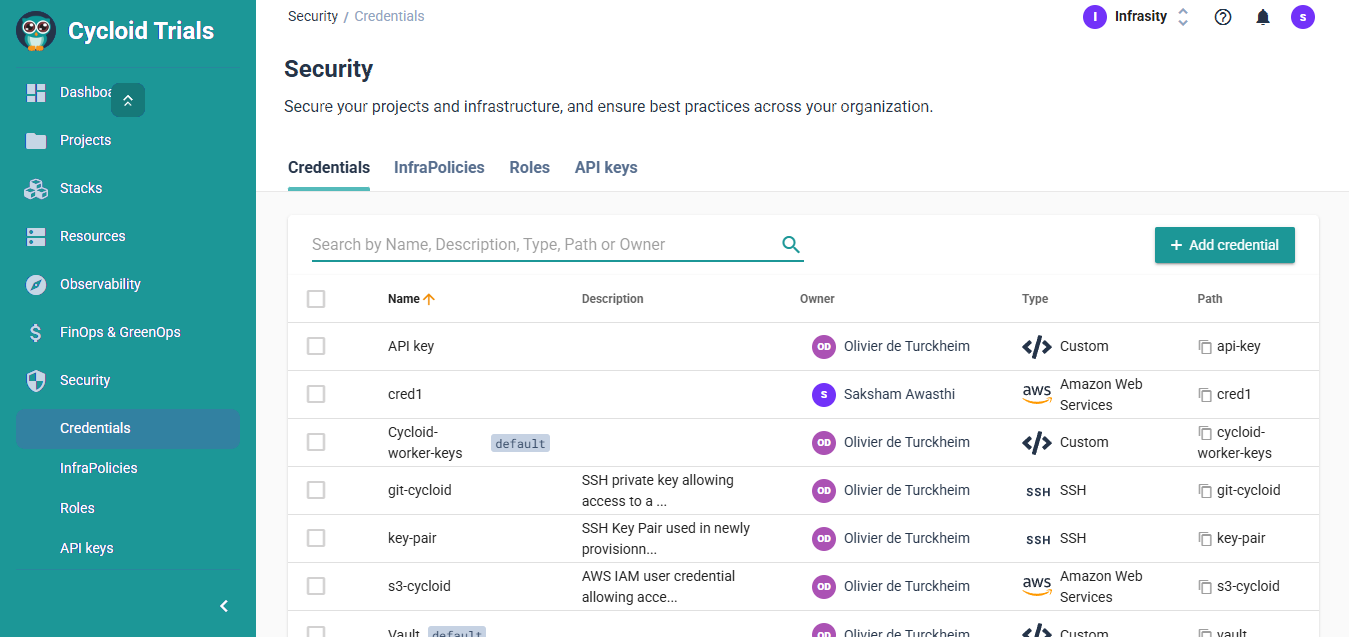Click the AWS logo in cred1 row
The height and width of the screenshot is (637, 1349).
(1037, 395)
